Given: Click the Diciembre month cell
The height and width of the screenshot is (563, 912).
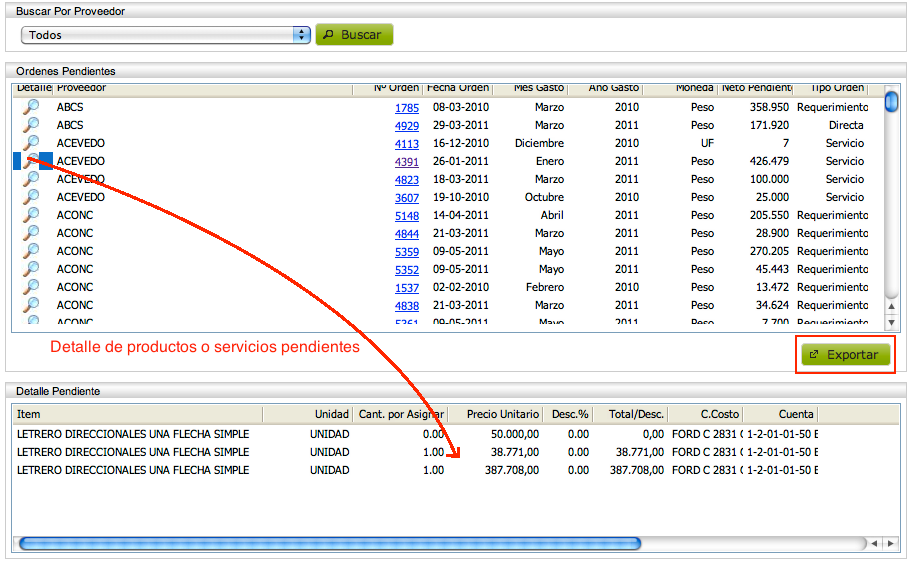Looking at the screenshot, I should tap(539, 143).
